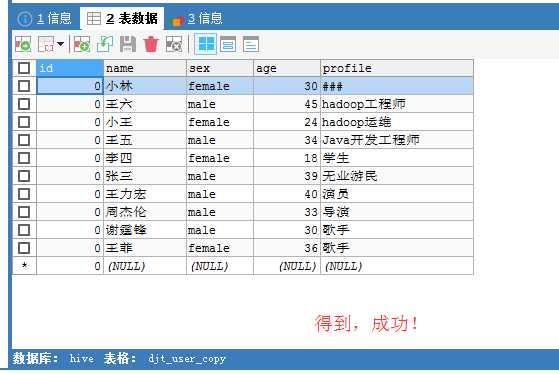Select the age cell 24
This screenshot has height=374, width=559.
287,122
